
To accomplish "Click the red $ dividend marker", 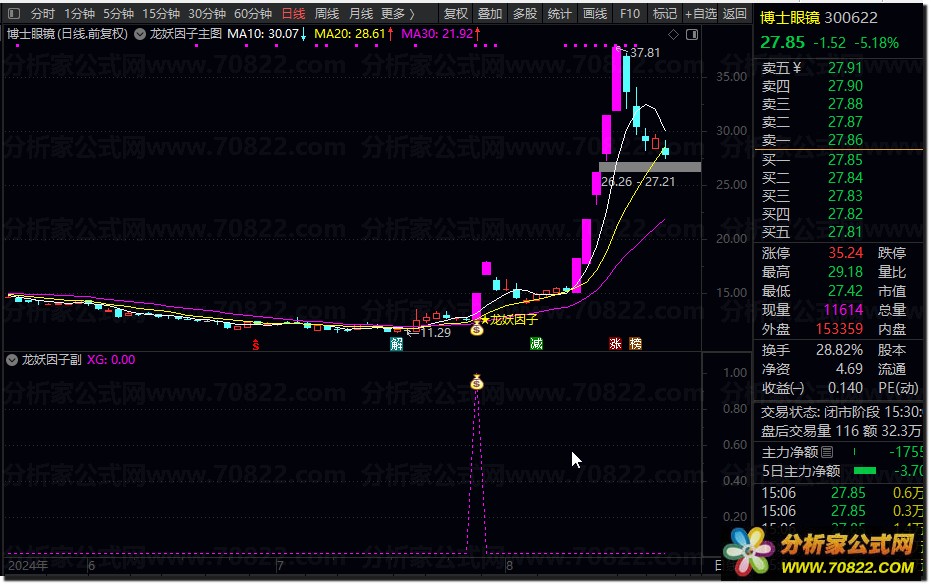I will coord(256,344).
